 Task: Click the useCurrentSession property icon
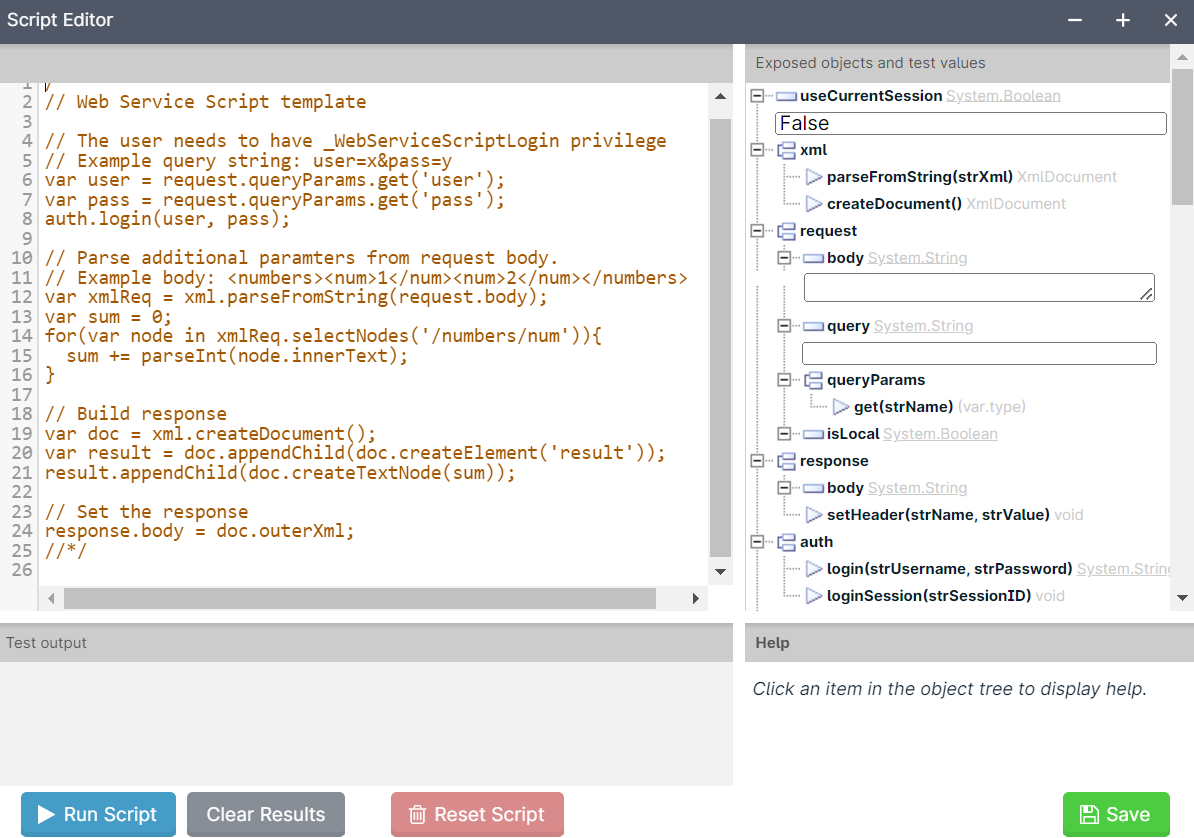787,96
